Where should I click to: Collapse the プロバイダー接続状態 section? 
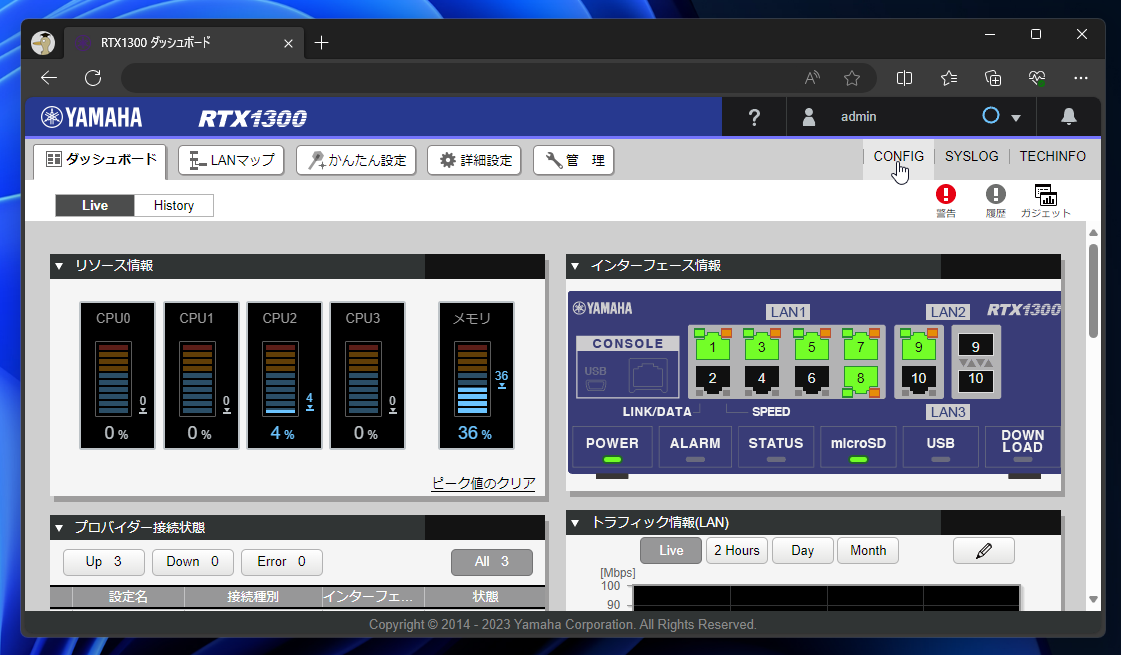coord(58,527)
